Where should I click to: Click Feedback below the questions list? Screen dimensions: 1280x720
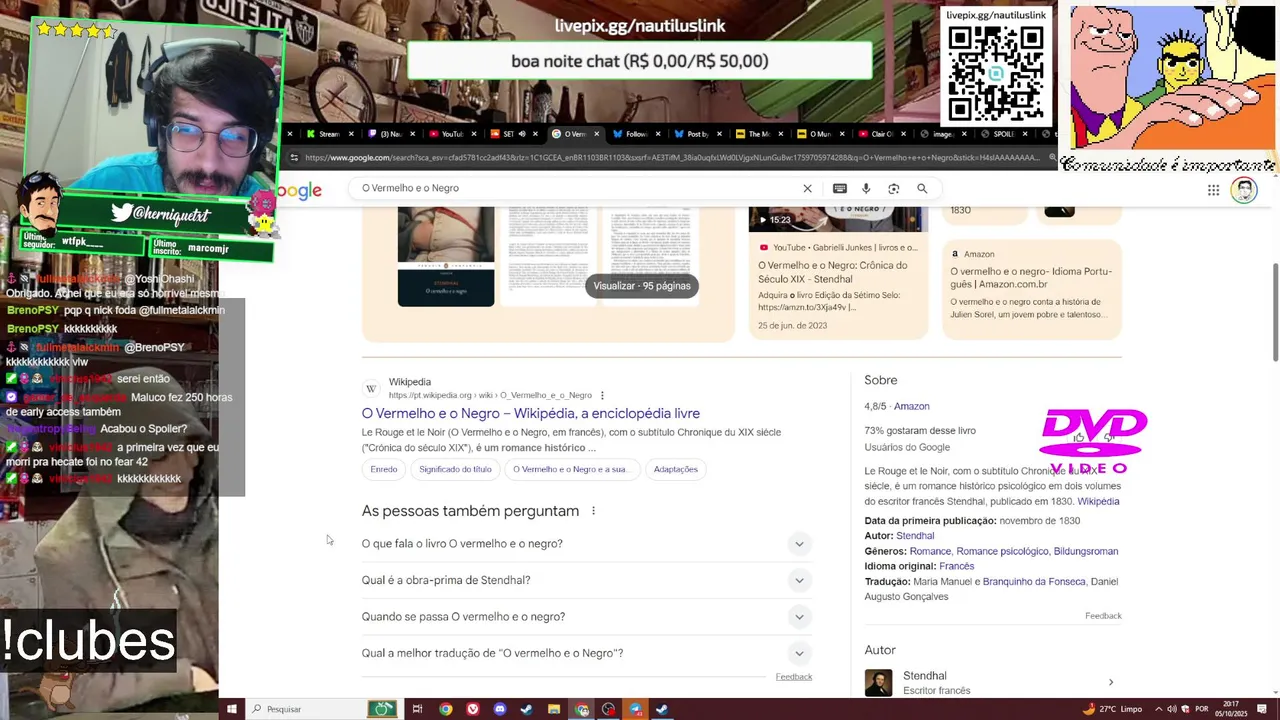(794, 677)
